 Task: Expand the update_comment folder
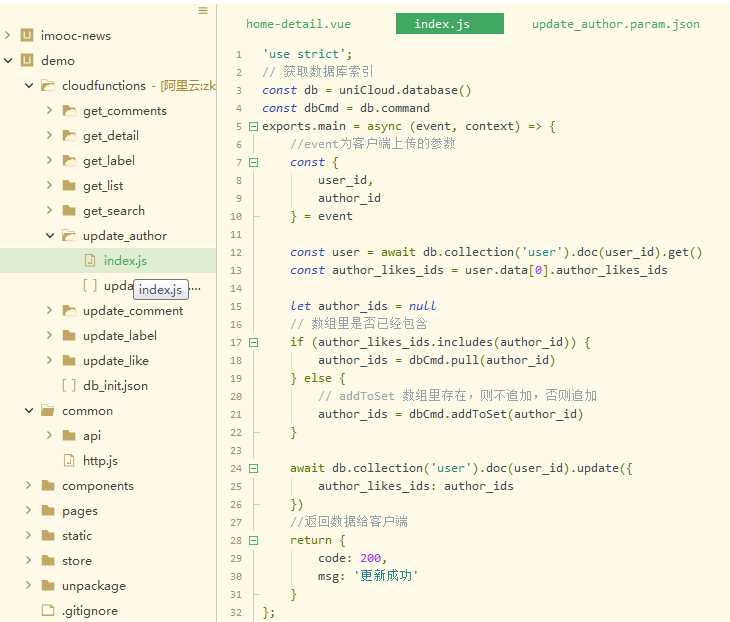[49, 310]
